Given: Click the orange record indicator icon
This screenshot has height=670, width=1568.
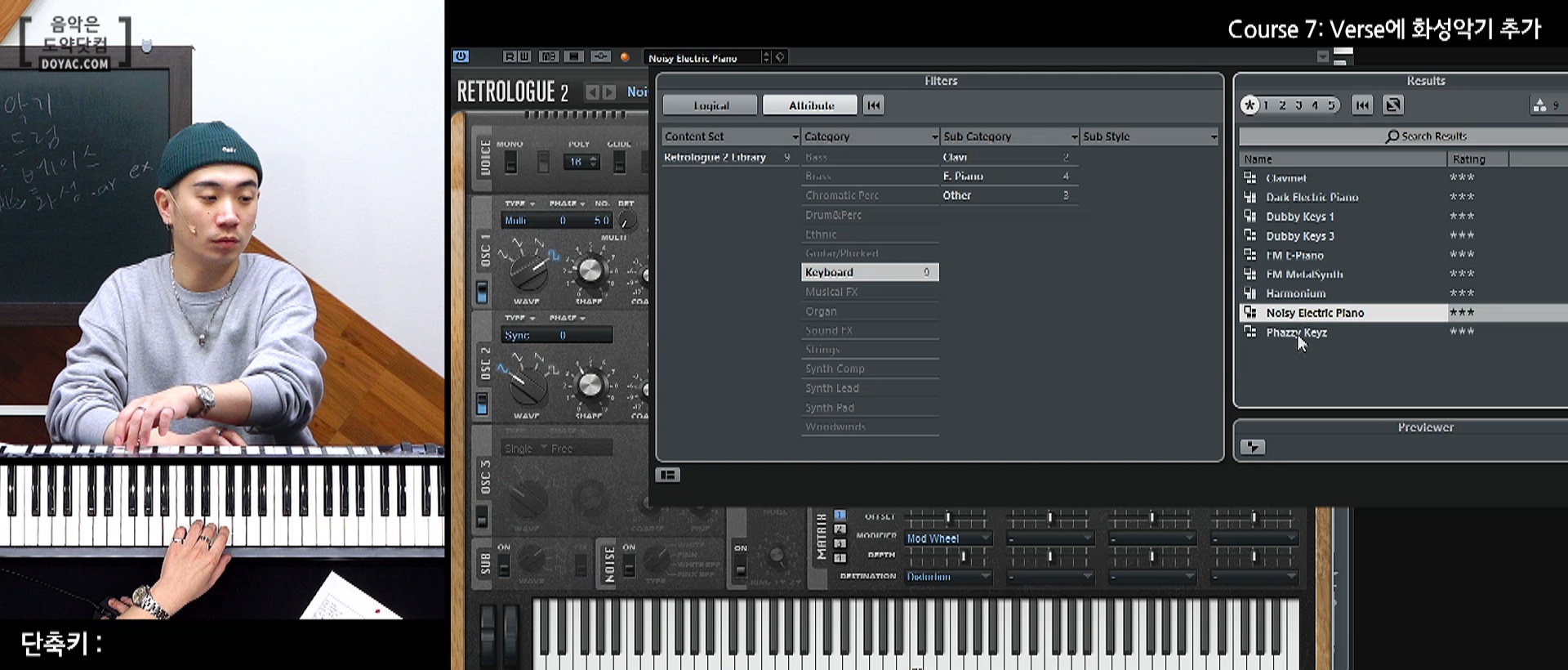Looking at the screenshot, I should click(x=625, y=57).
